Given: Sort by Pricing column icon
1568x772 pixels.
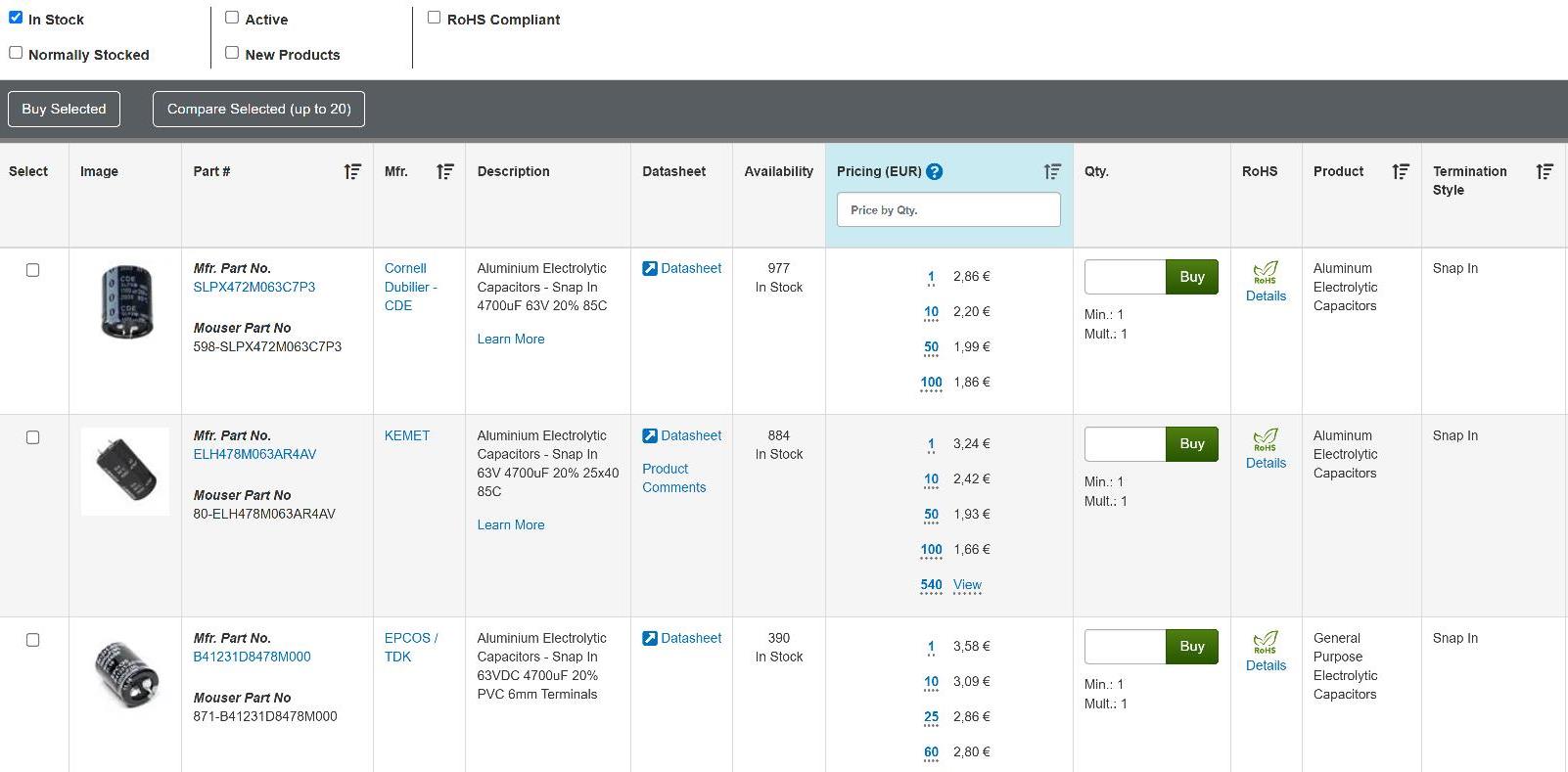Looking at the screenshot, I should point(1052,172).
